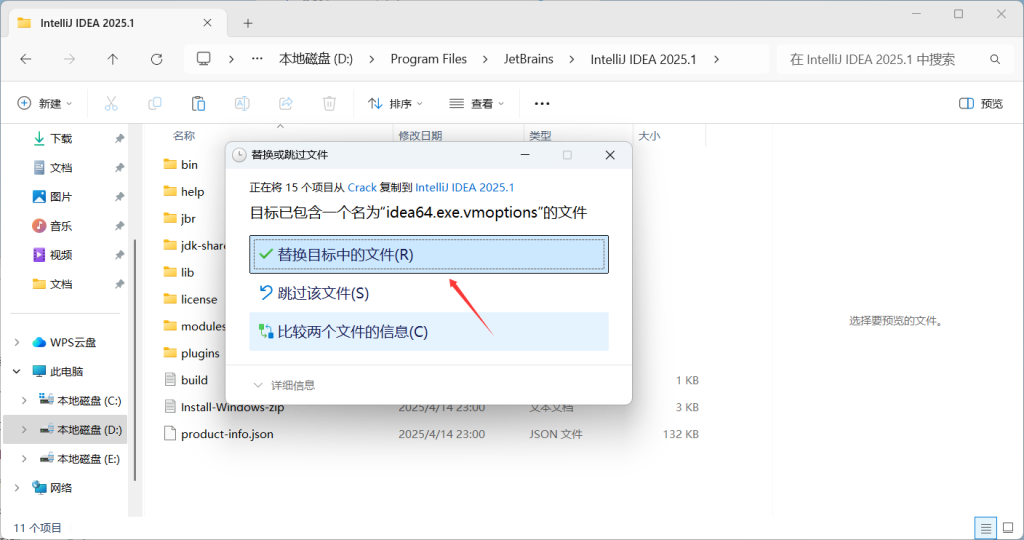Expand the WPS云盘 tree node
The width and height of the screenshot is (1024, 540).
coord(17,342)
